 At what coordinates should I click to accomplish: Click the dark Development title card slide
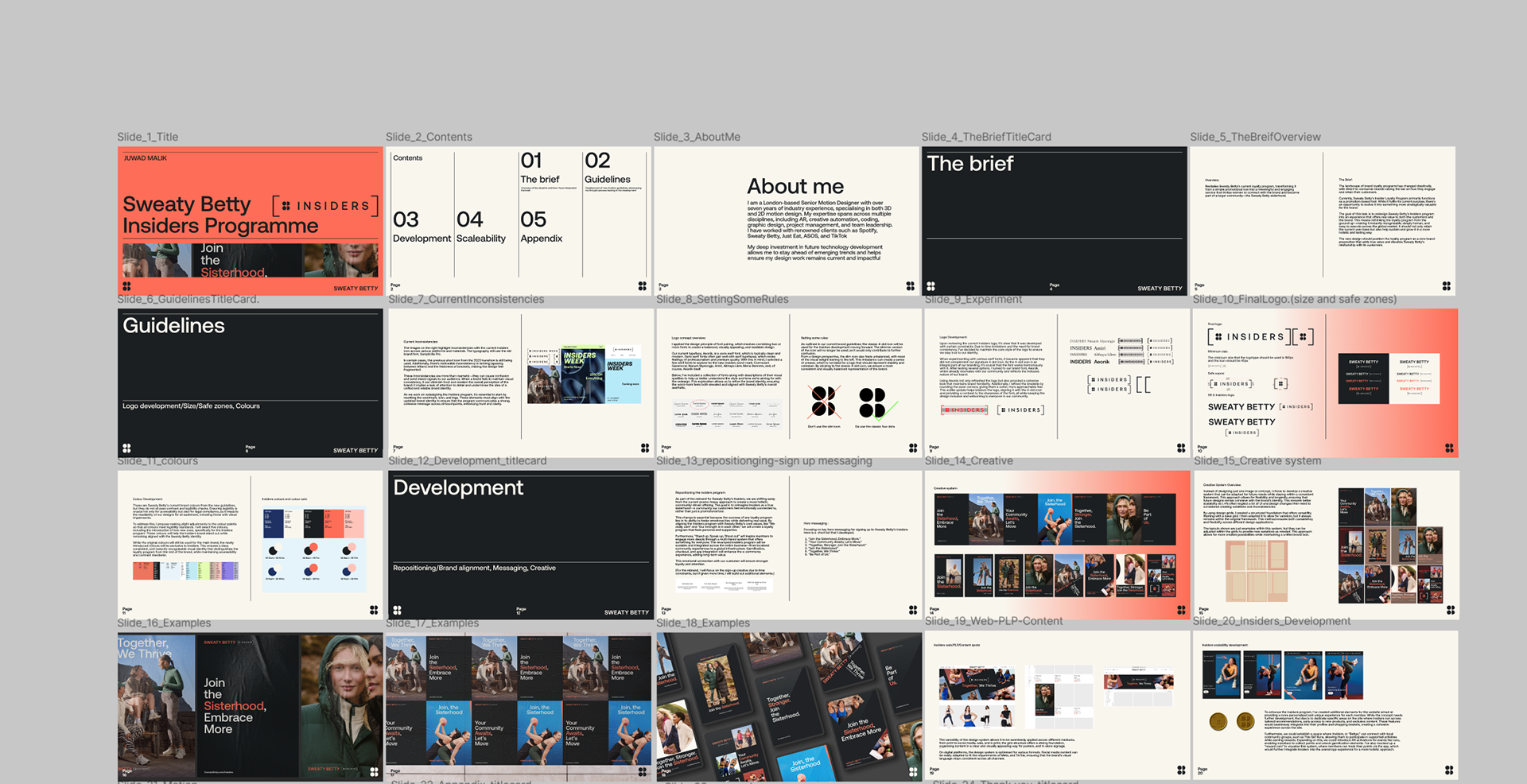pos(521,545)
